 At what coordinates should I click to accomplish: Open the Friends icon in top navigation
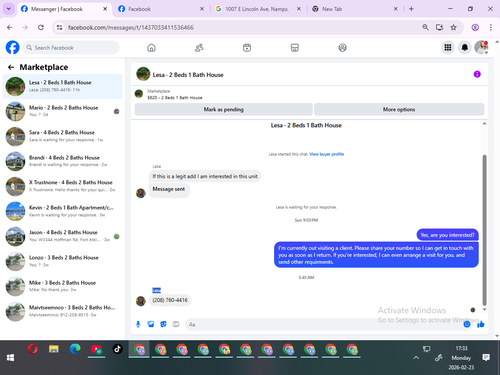(199, 48)
